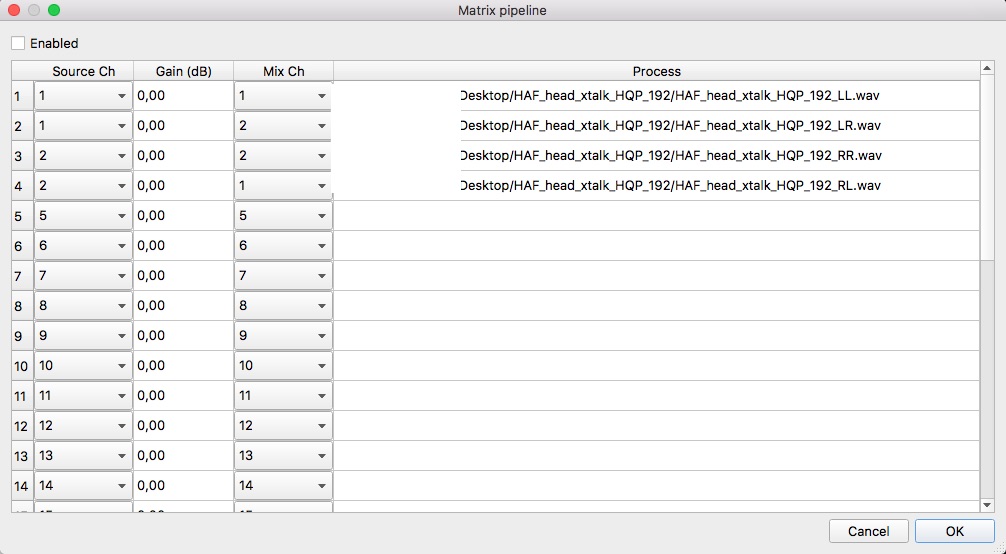This screenshot has width=1006, height=554.
Task: Open Mix Ch dropdown in row 14
Action: point(283,486)
